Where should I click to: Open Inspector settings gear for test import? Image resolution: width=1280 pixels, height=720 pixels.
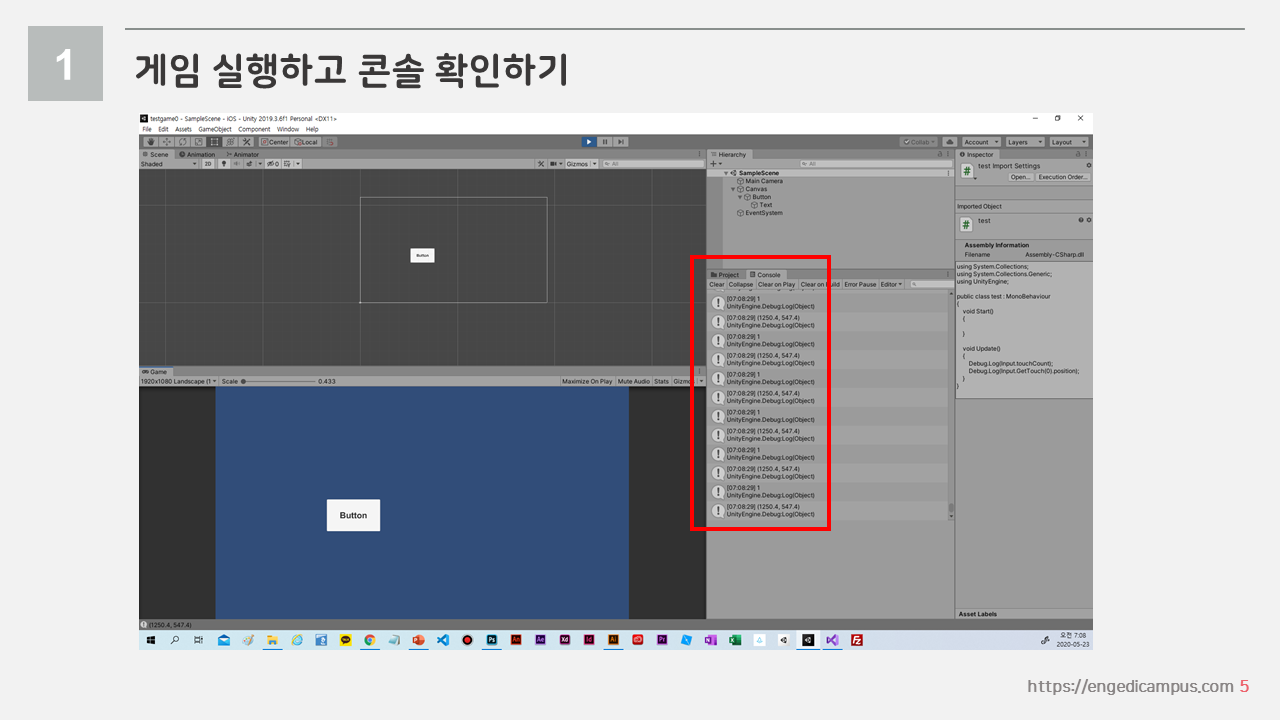click(1089, 165)
